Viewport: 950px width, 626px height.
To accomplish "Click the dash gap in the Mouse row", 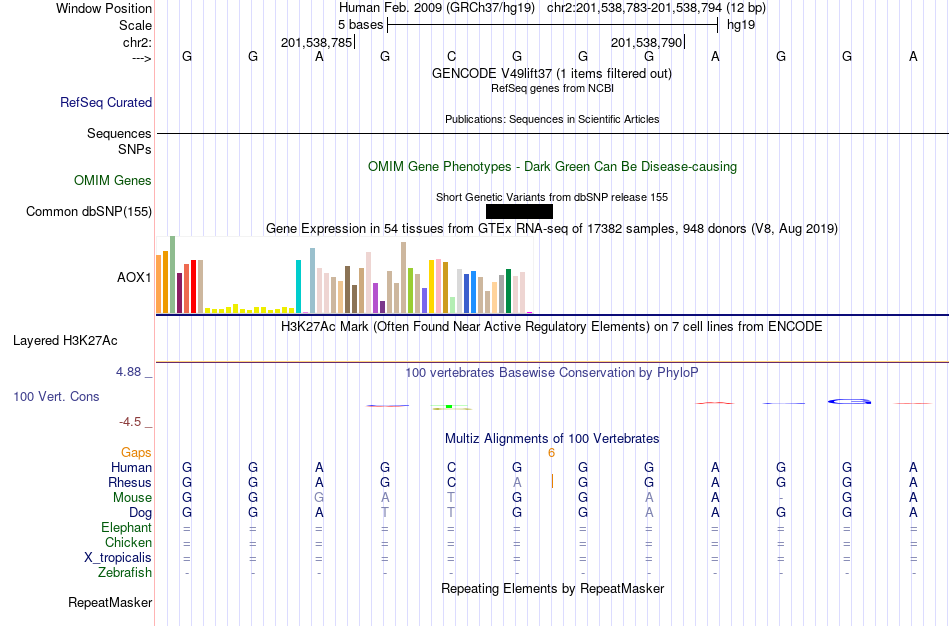I will (x=781, y=498).
